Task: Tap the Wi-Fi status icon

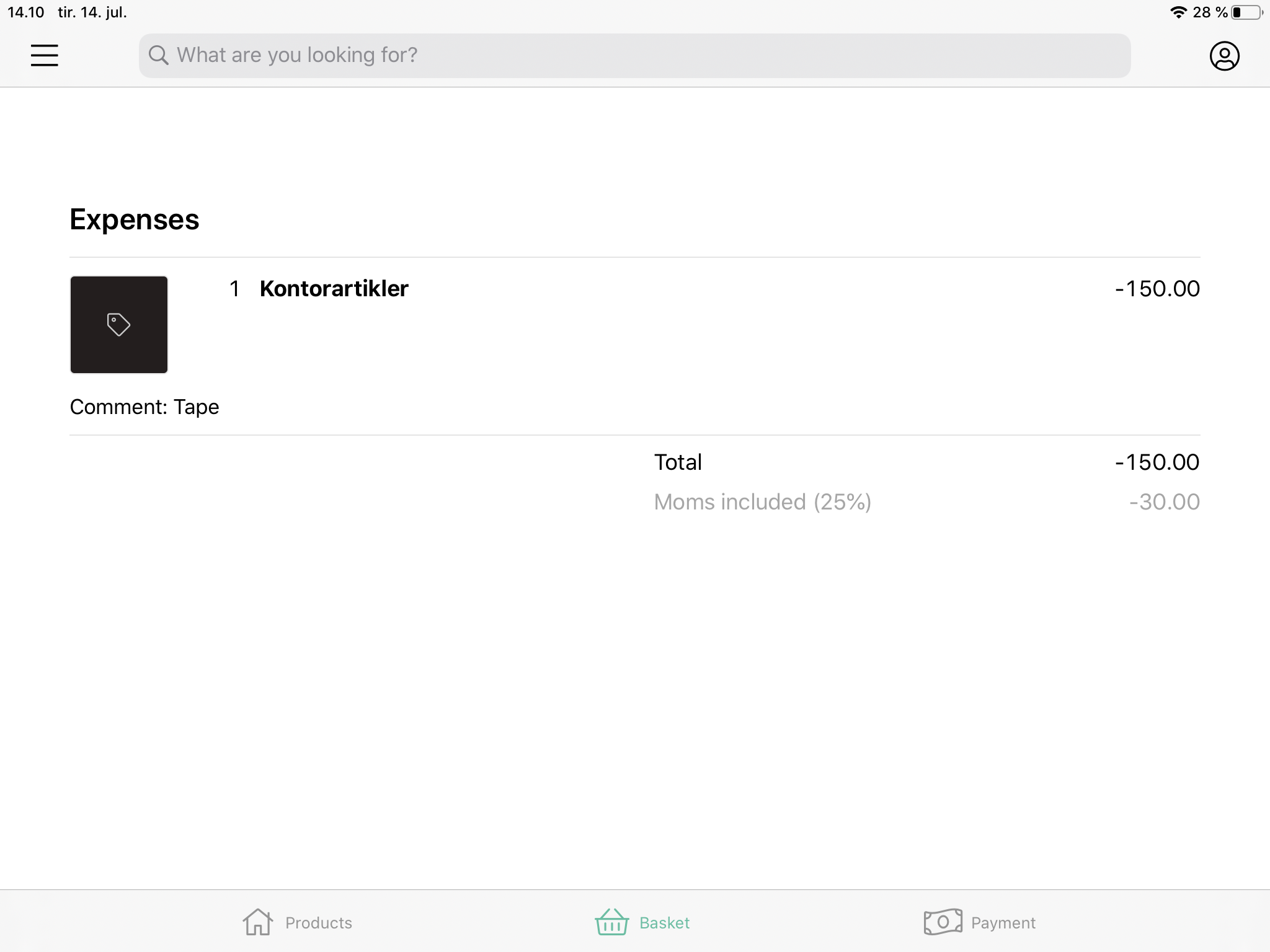Action: [x=1178, y=12]
